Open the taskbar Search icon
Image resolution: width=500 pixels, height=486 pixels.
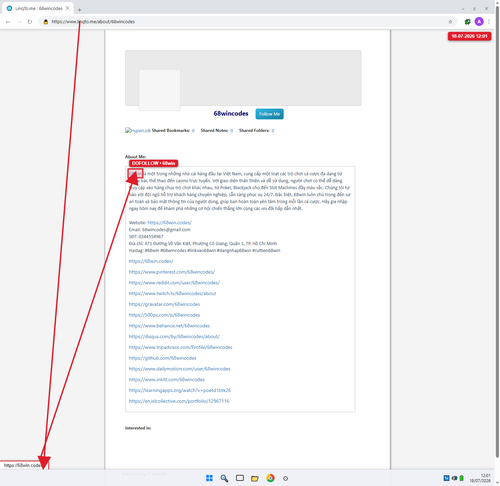pos(224,478)
